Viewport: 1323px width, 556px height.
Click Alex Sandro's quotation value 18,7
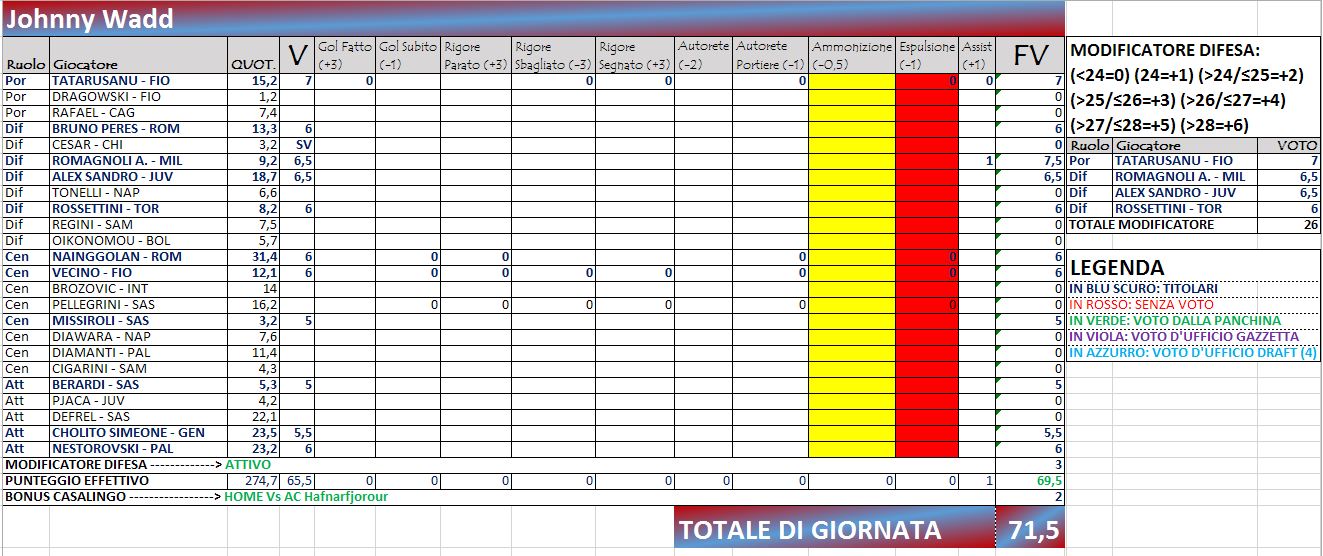pos(254,176)
